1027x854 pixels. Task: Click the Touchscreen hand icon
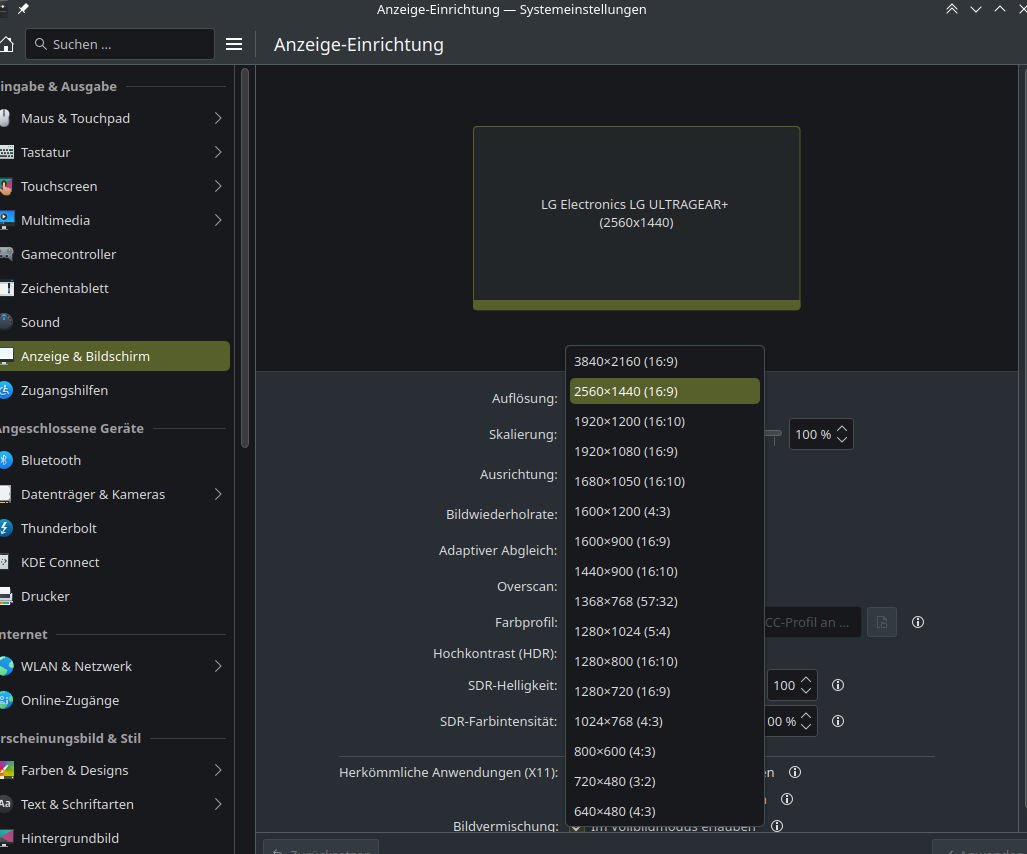(6, 187)
